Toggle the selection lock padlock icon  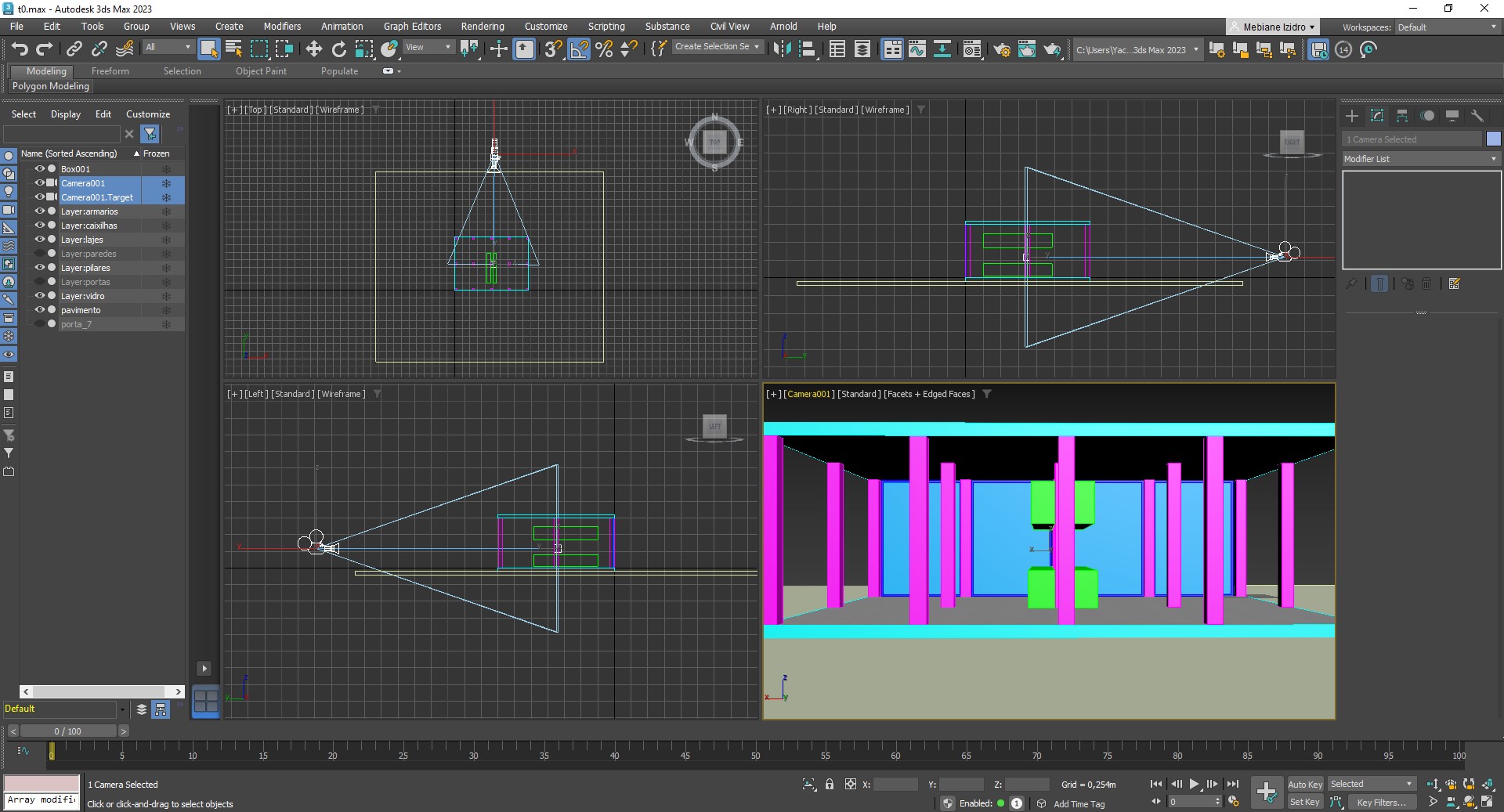[x=830, y=784]
